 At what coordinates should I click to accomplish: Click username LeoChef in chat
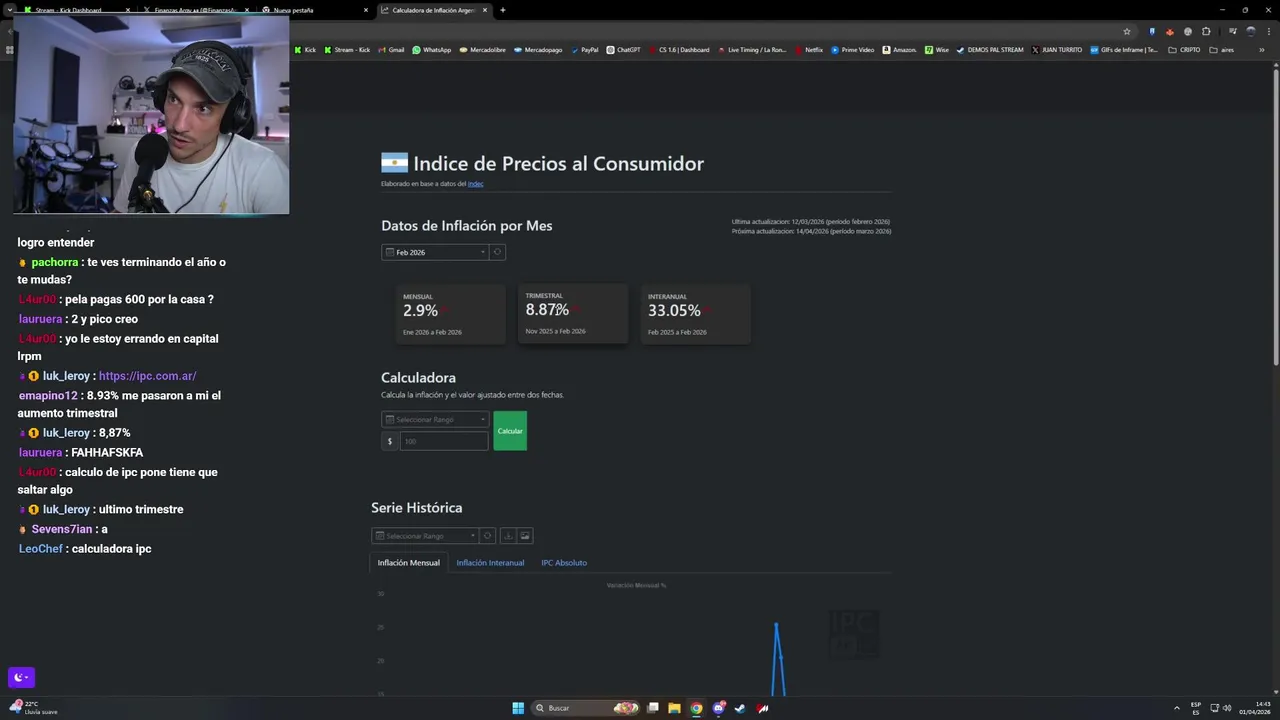click(40, 548)
